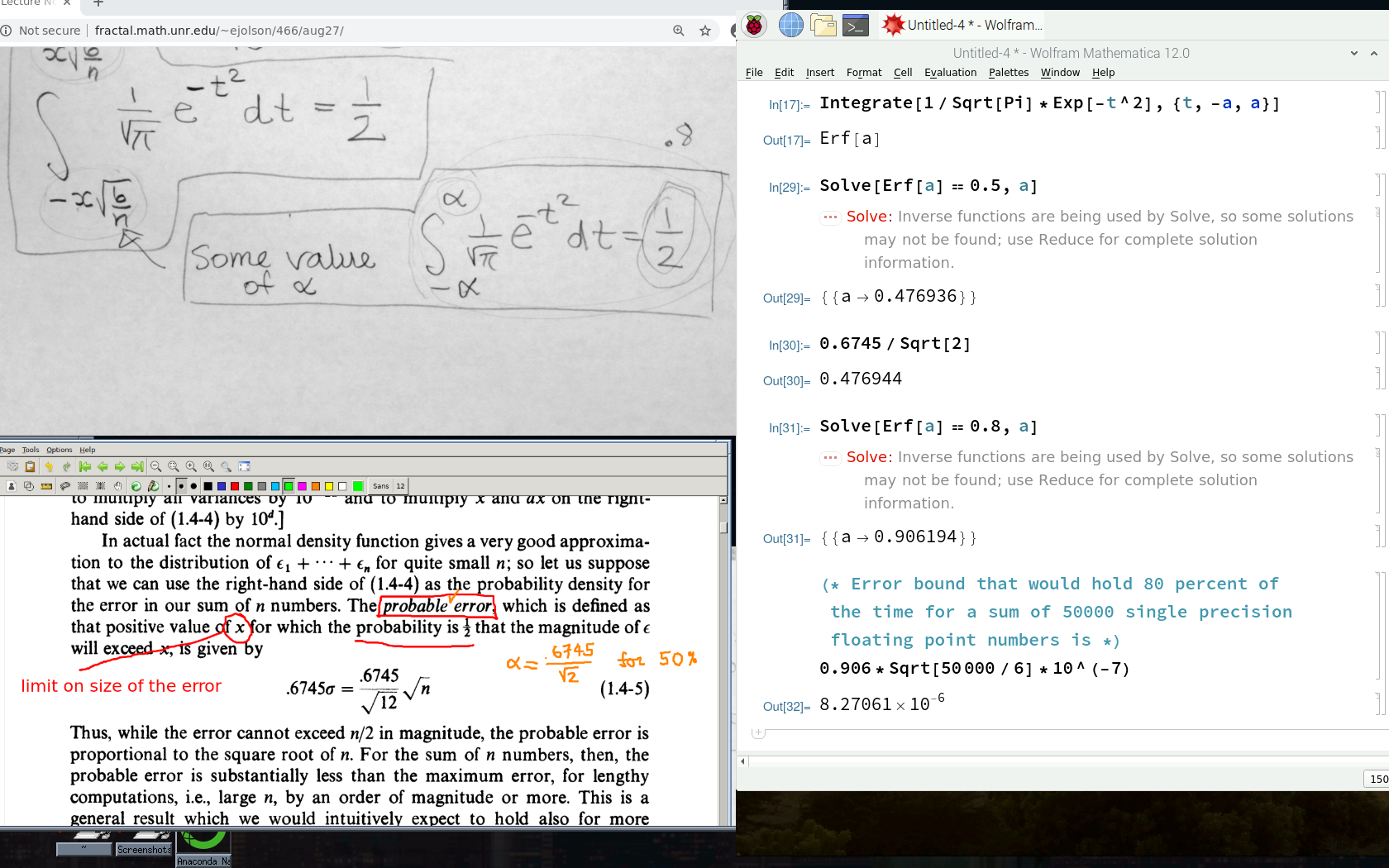Click the Sans font selector button
This screenshot has height=868, width=1389.
380,486
